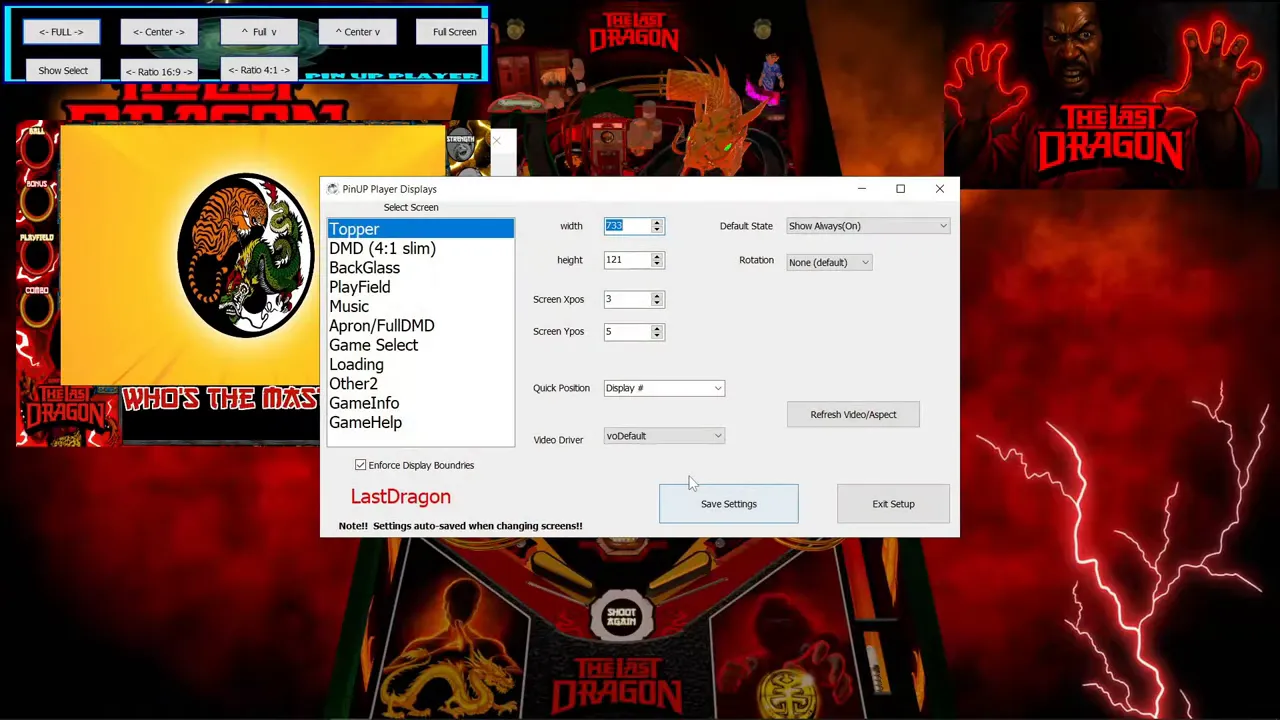This screenshot has height=720, width=1280.
Task: Click the '<- Center ->' button
Action: coord(159,32)
